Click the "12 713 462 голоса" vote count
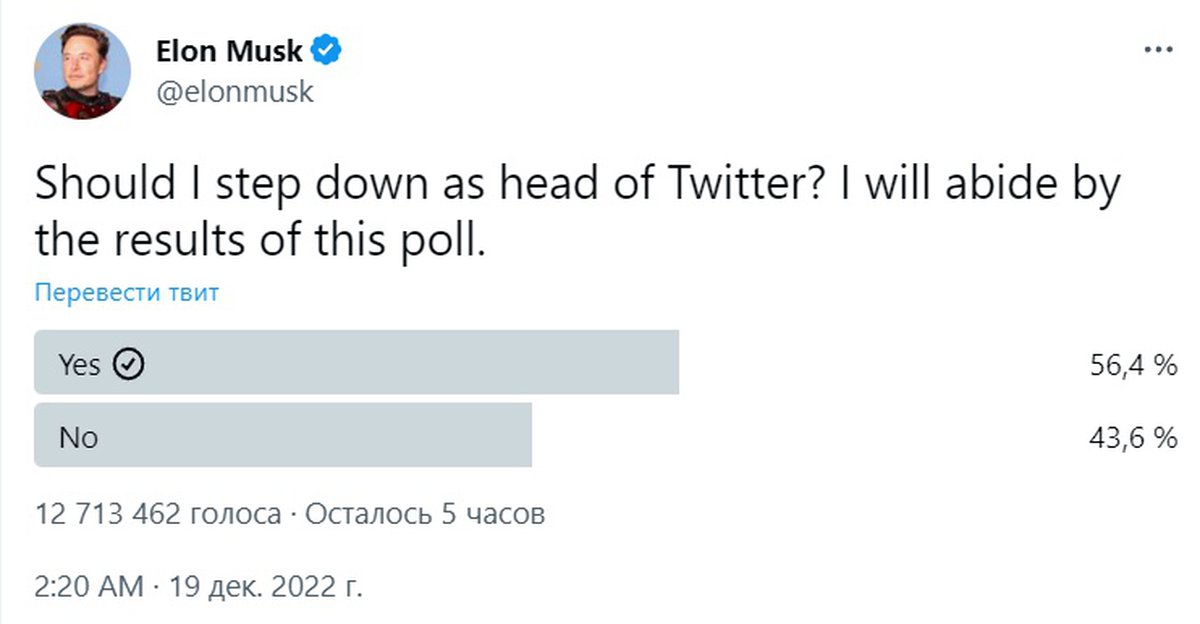 tap(158, 515)
